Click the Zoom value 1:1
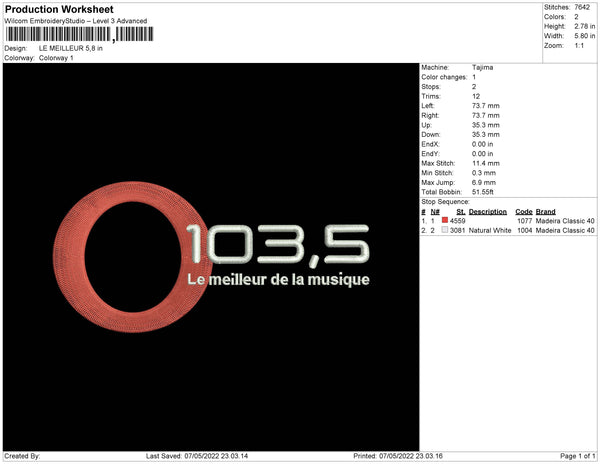This screenshot has height=464, width=600. [x=579, y=46]
